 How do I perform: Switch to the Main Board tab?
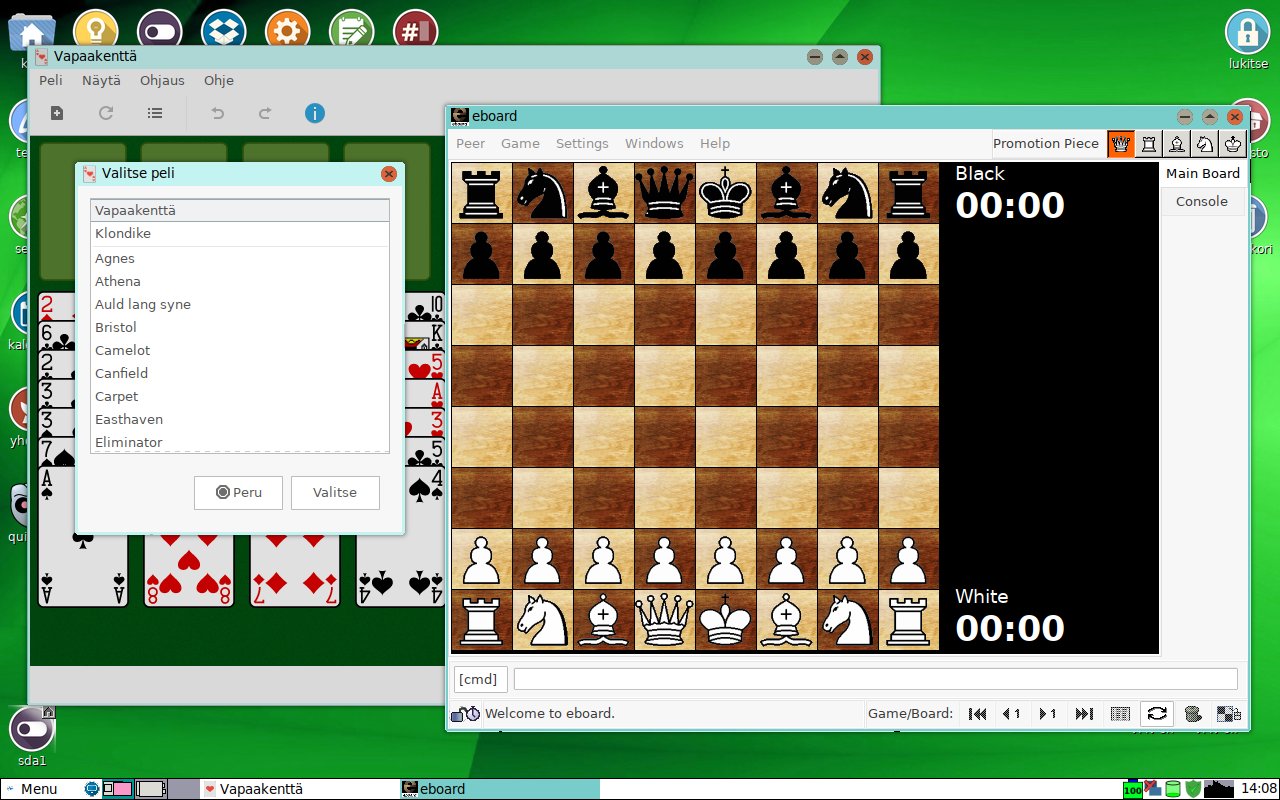click(x=1203, y=173)
